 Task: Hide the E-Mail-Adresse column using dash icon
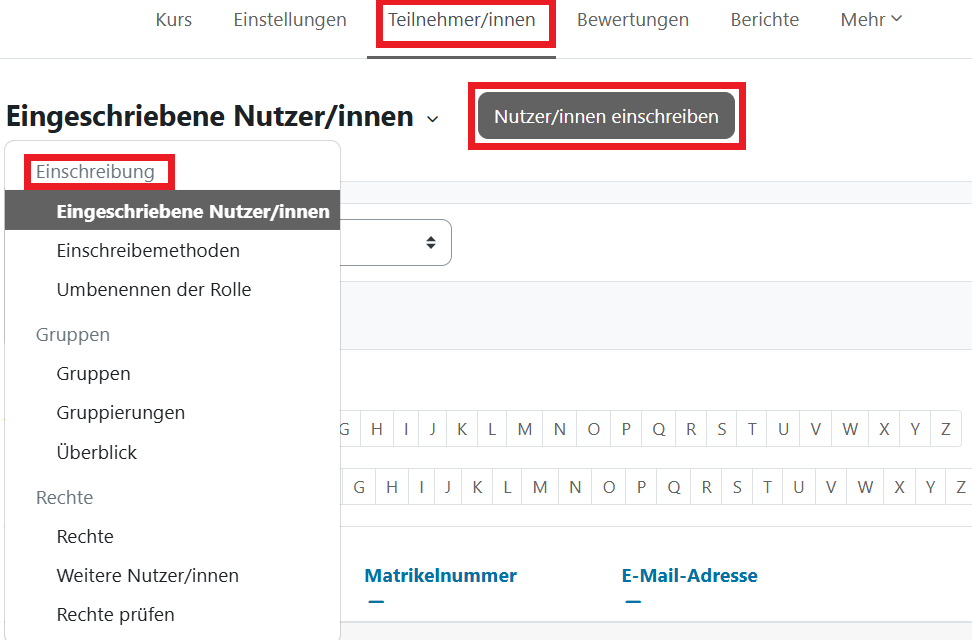click(x=630, y=601)
